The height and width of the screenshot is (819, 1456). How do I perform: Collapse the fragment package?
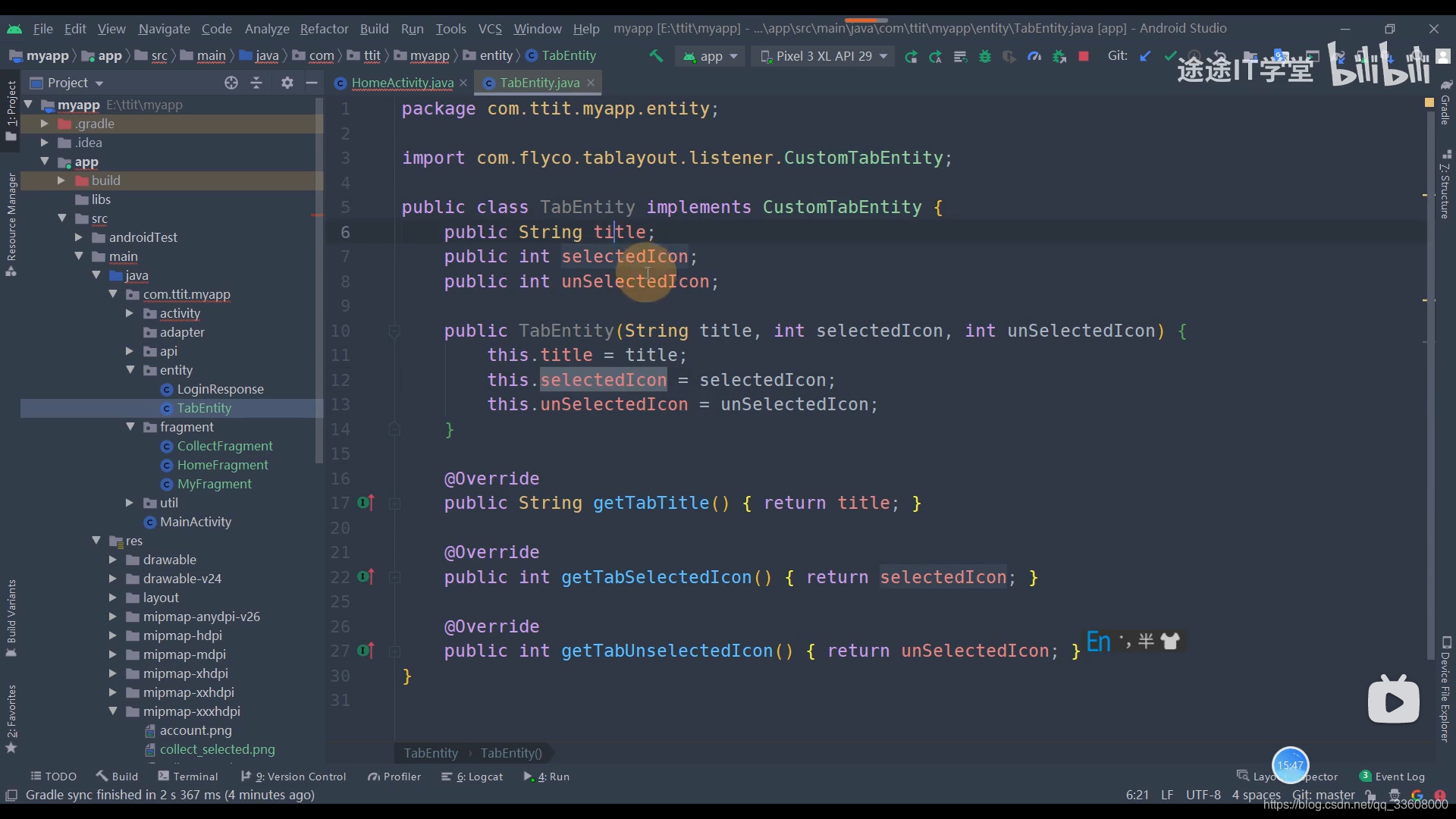(x=130, y=427)
